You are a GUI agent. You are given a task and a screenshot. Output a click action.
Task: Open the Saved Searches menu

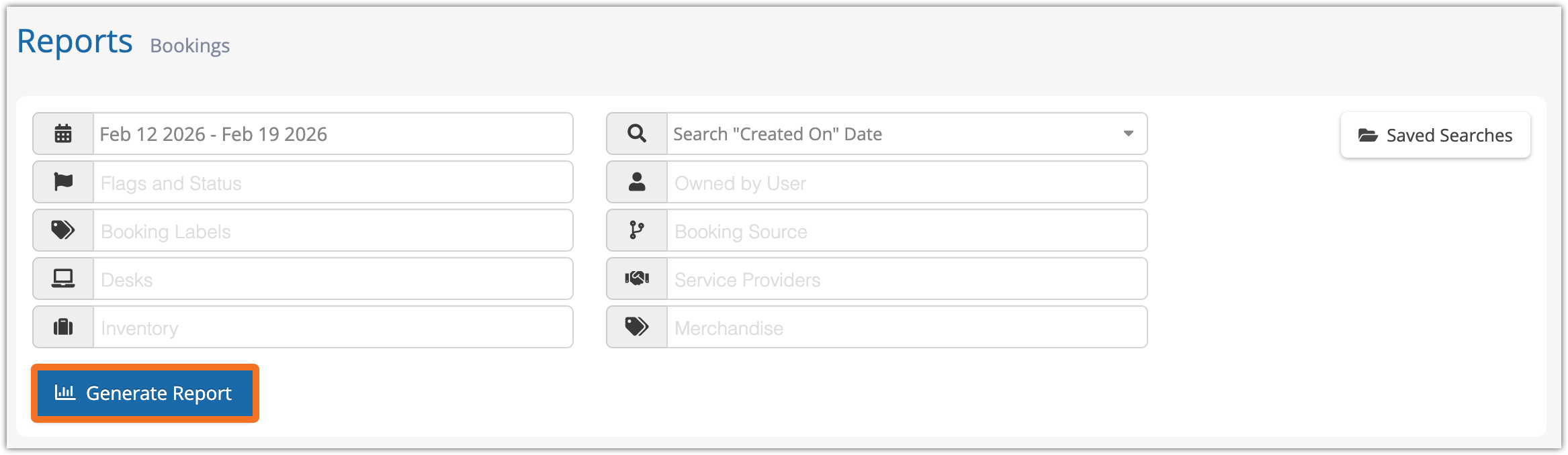[x=1435, y=136]
